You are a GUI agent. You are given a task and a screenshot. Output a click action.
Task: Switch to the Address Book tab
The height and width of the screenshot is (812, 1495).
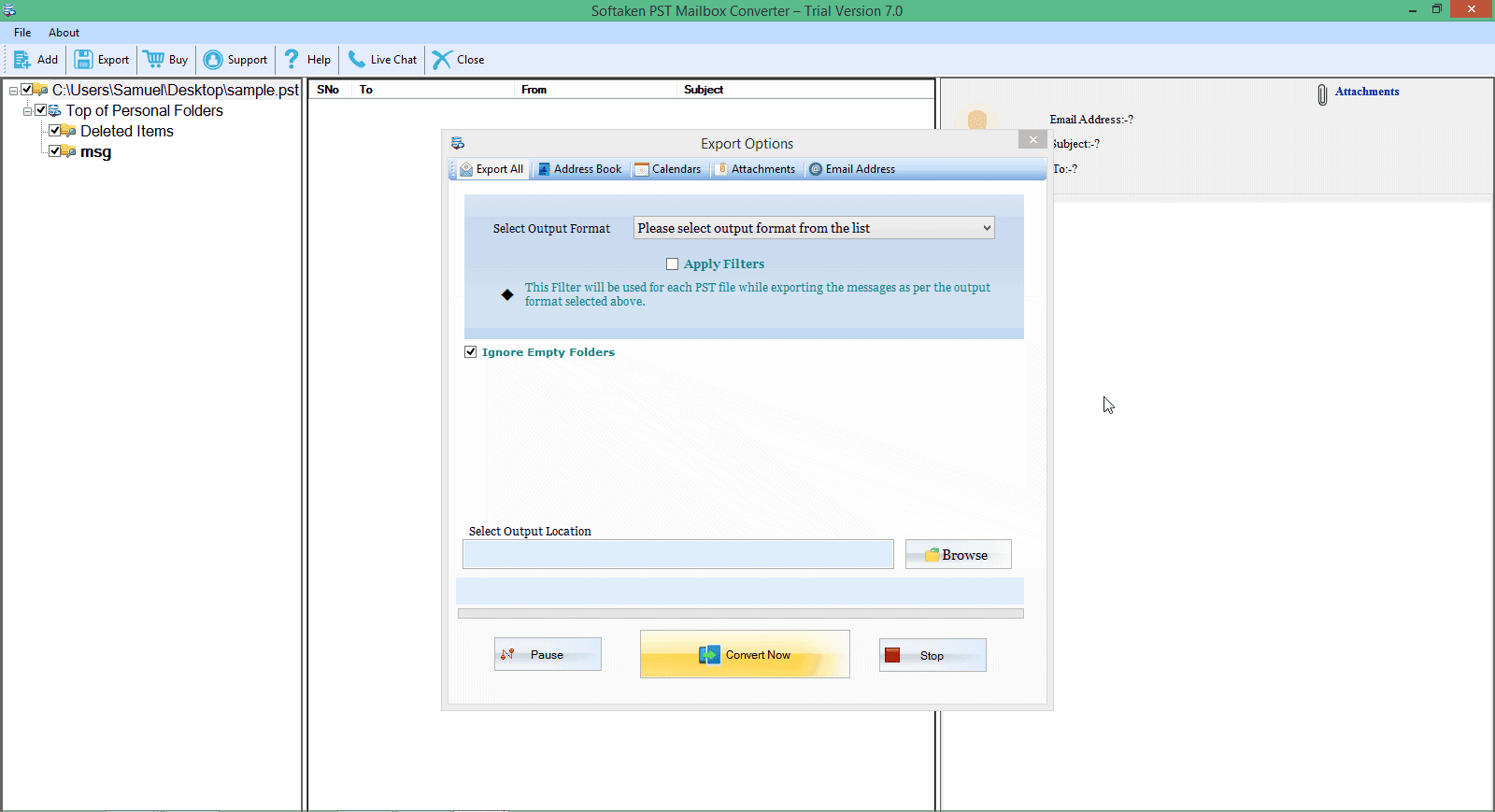(580, 169)
